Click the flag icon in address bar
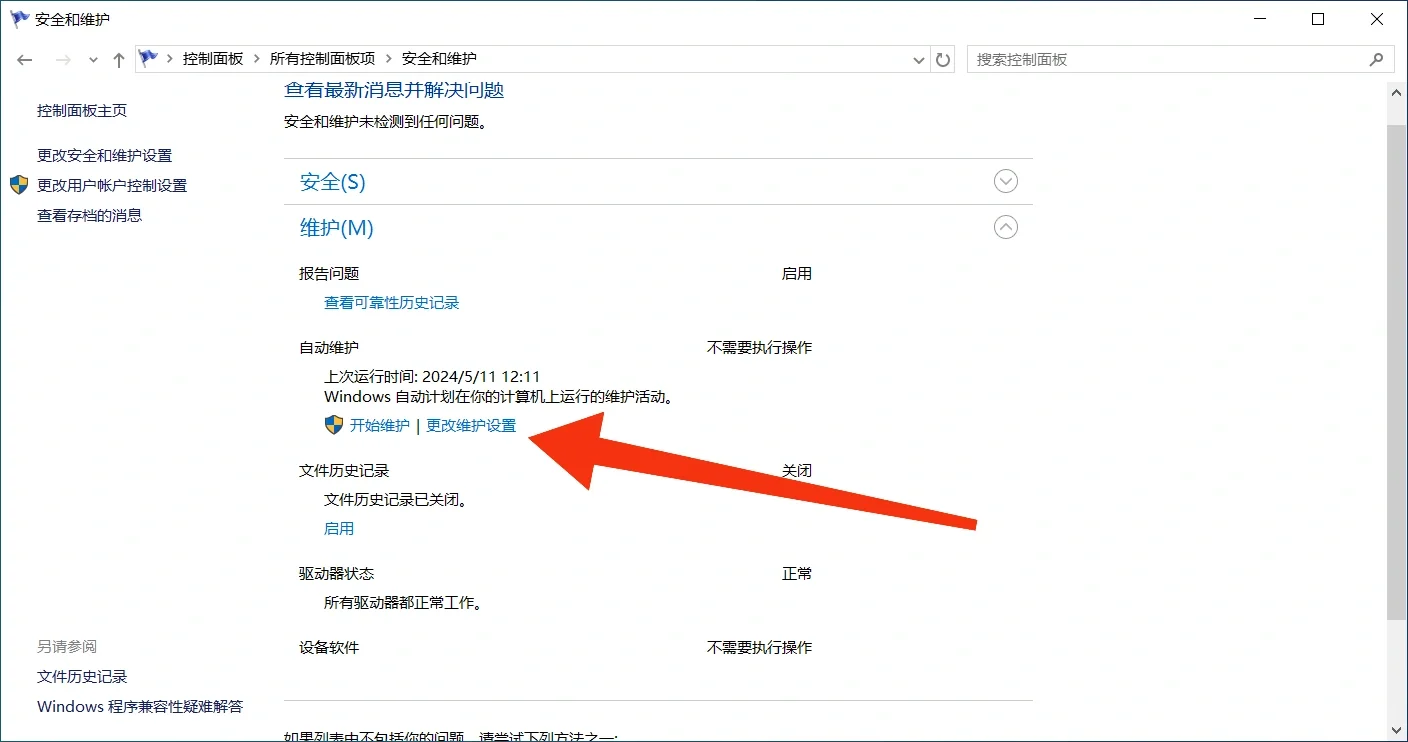Viewport: 1408px width, 742px height. 149,59
